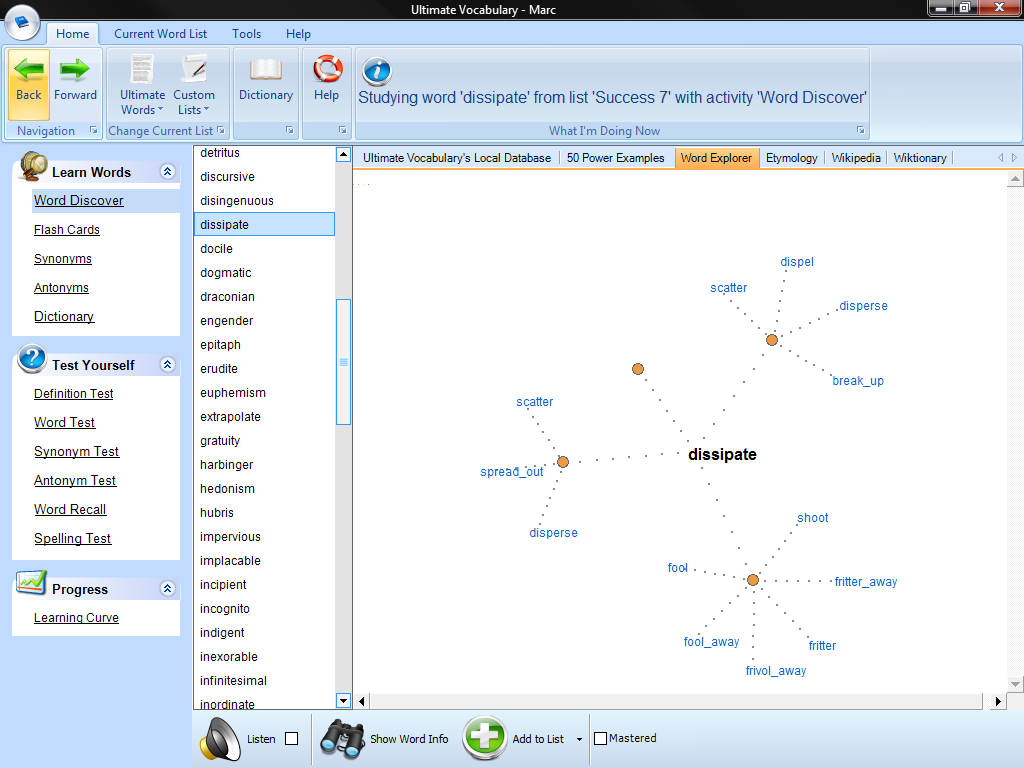Viewport: 1024px width, 768px height.
Task: Switch to the Home ribbon tab
Action: (72, 34)
